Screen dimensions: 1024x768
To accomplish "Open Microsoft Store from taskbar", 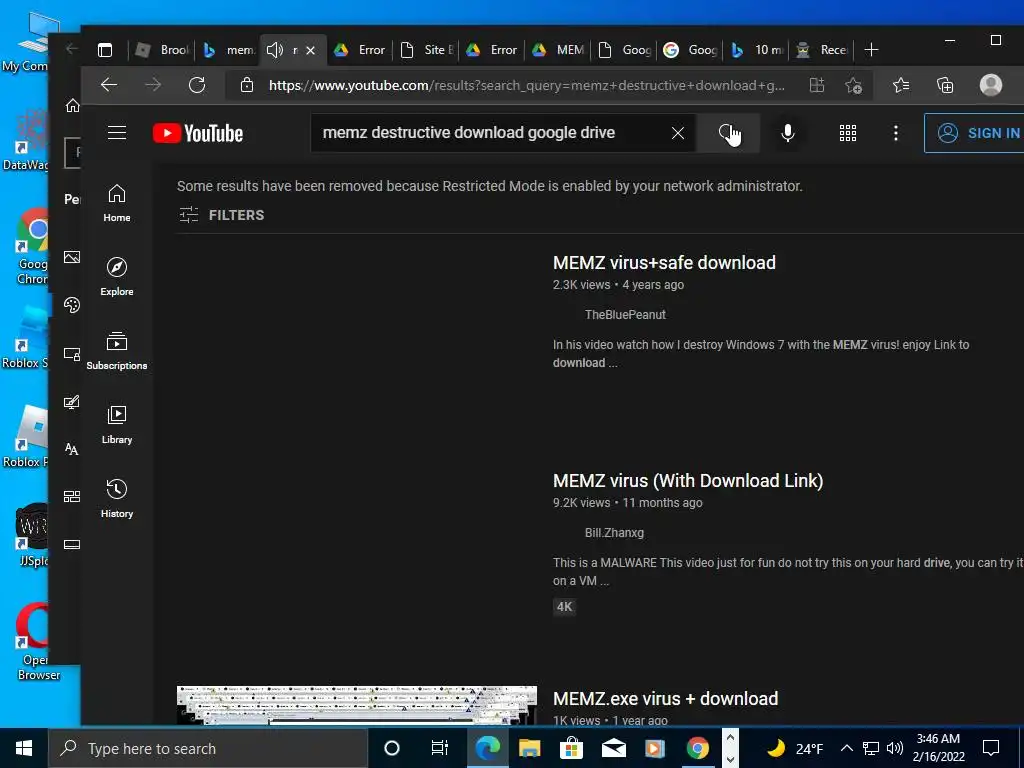I will tap(571, 748).
